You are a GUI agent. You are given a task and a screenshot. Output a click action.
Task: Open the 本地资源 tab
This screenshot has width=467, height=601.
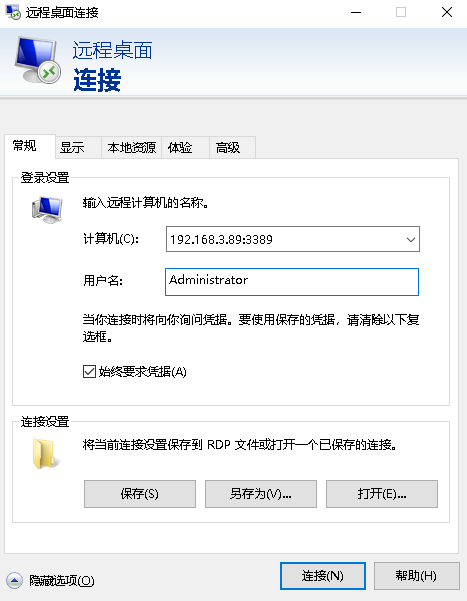(132, 148)
